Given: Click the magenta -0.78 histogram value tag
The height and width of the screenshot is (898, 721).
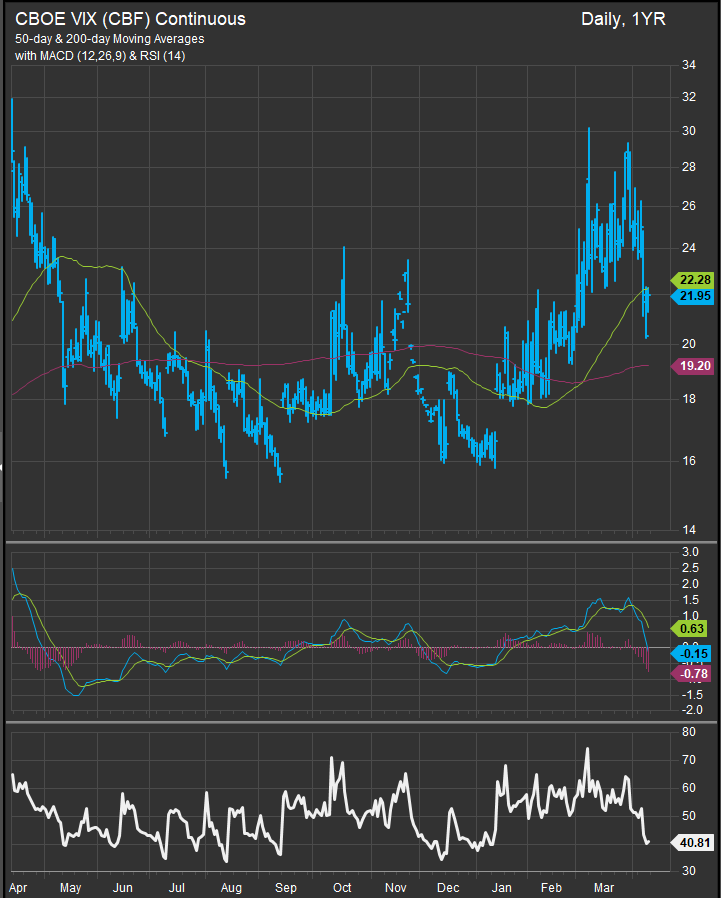Looking at the screenshot, I should (x=692, y=673).
